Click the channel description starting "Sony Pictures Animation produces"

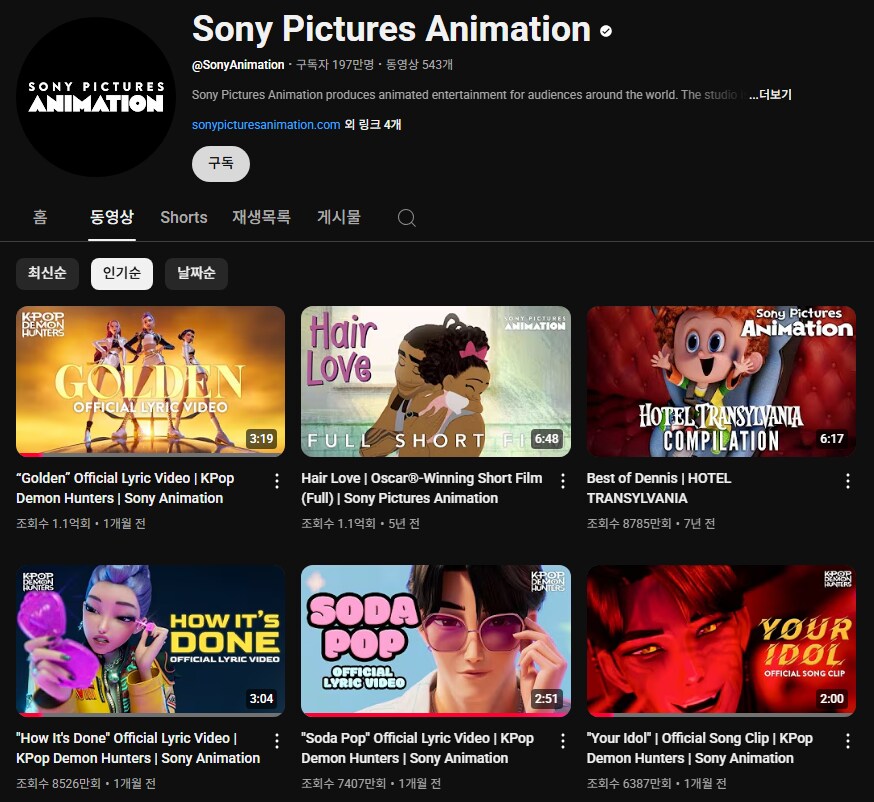pyautogui.click(x=467, y=95)
